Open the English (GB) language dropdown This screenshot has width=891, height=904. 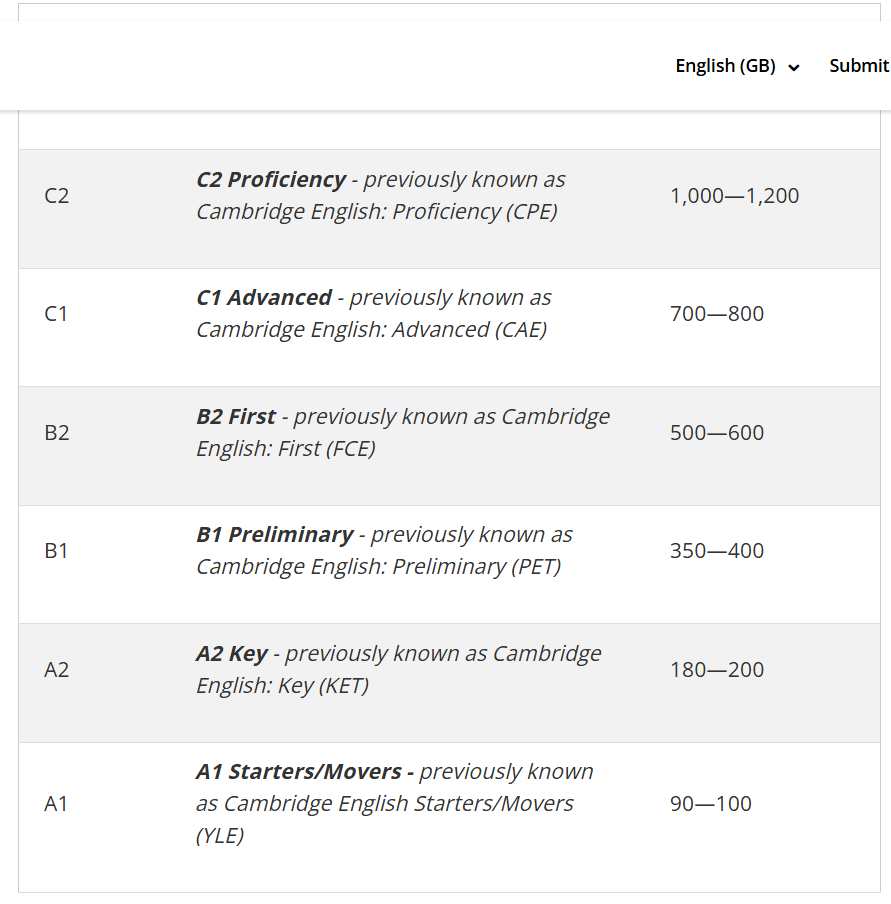[x=737, y=66]
